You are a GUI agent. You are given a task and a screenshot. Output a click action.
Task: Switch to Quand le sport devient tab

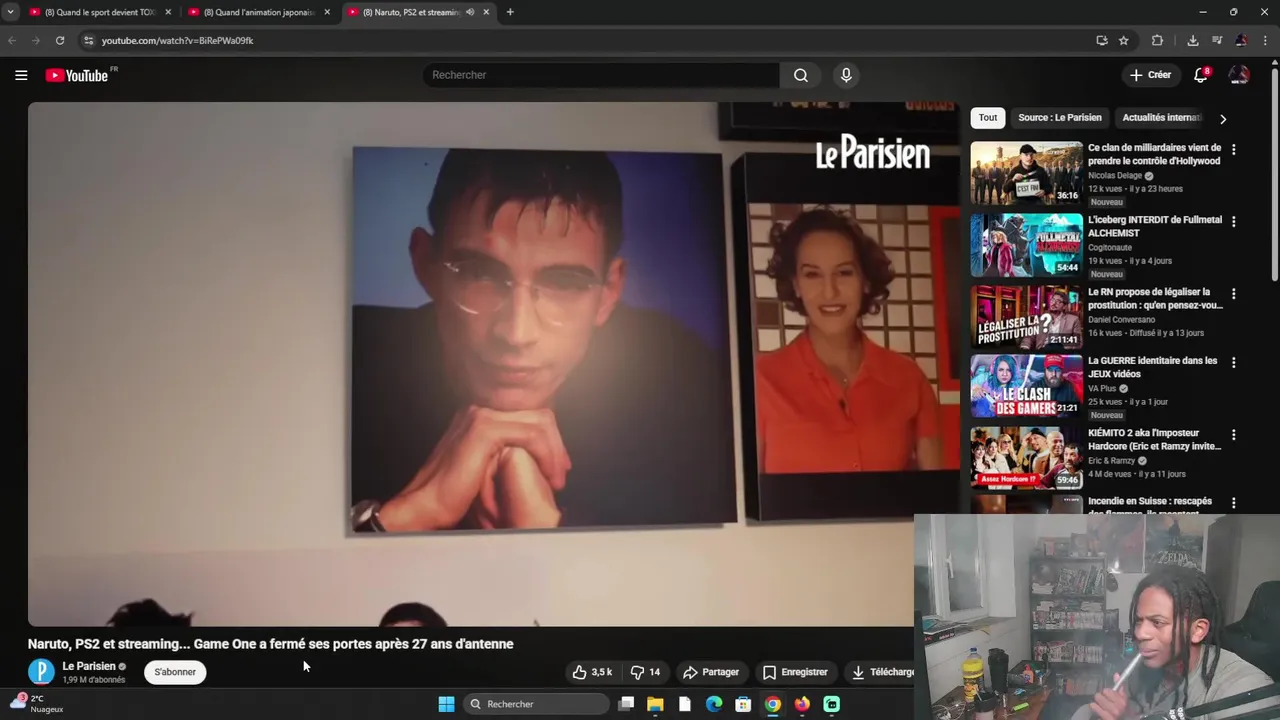(x=100, y=12)
